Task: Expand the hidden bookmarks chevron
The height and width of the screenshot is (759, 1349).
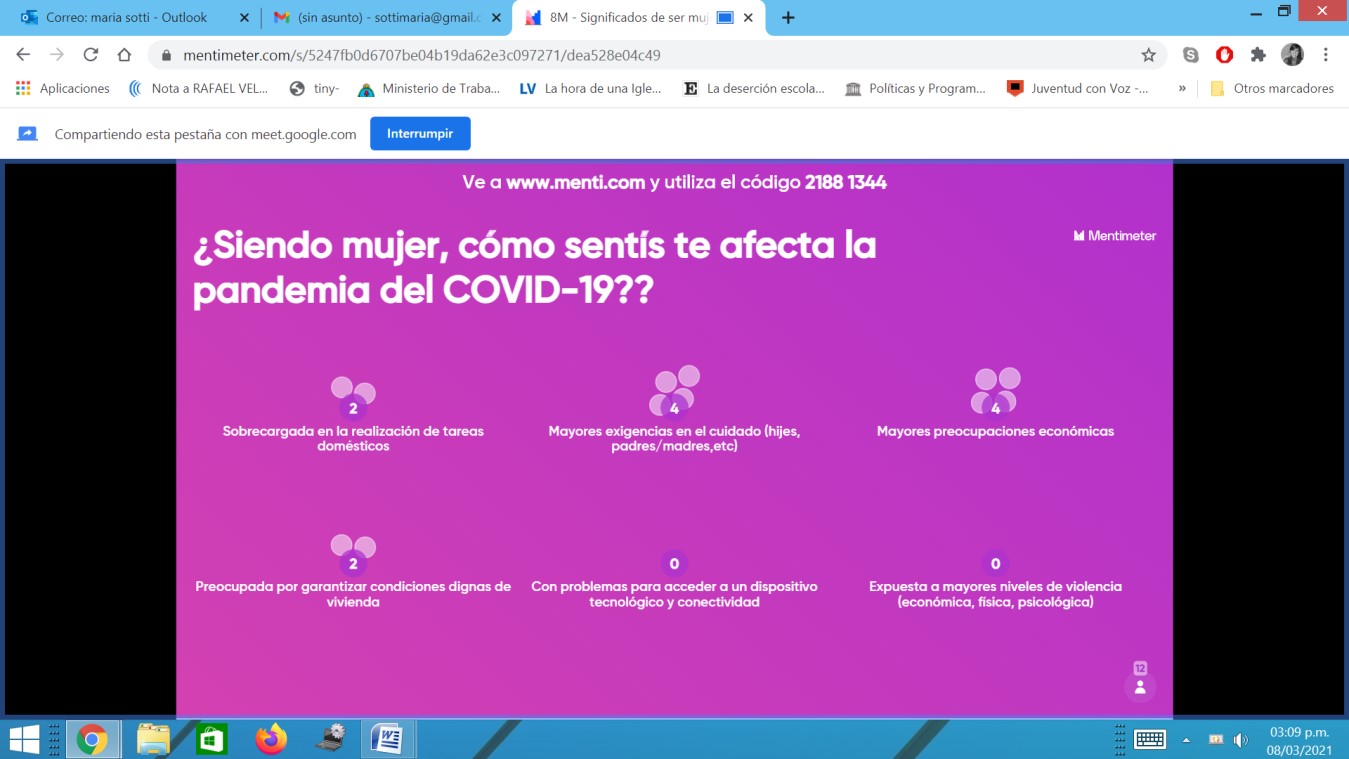Action: (1182, 88)
